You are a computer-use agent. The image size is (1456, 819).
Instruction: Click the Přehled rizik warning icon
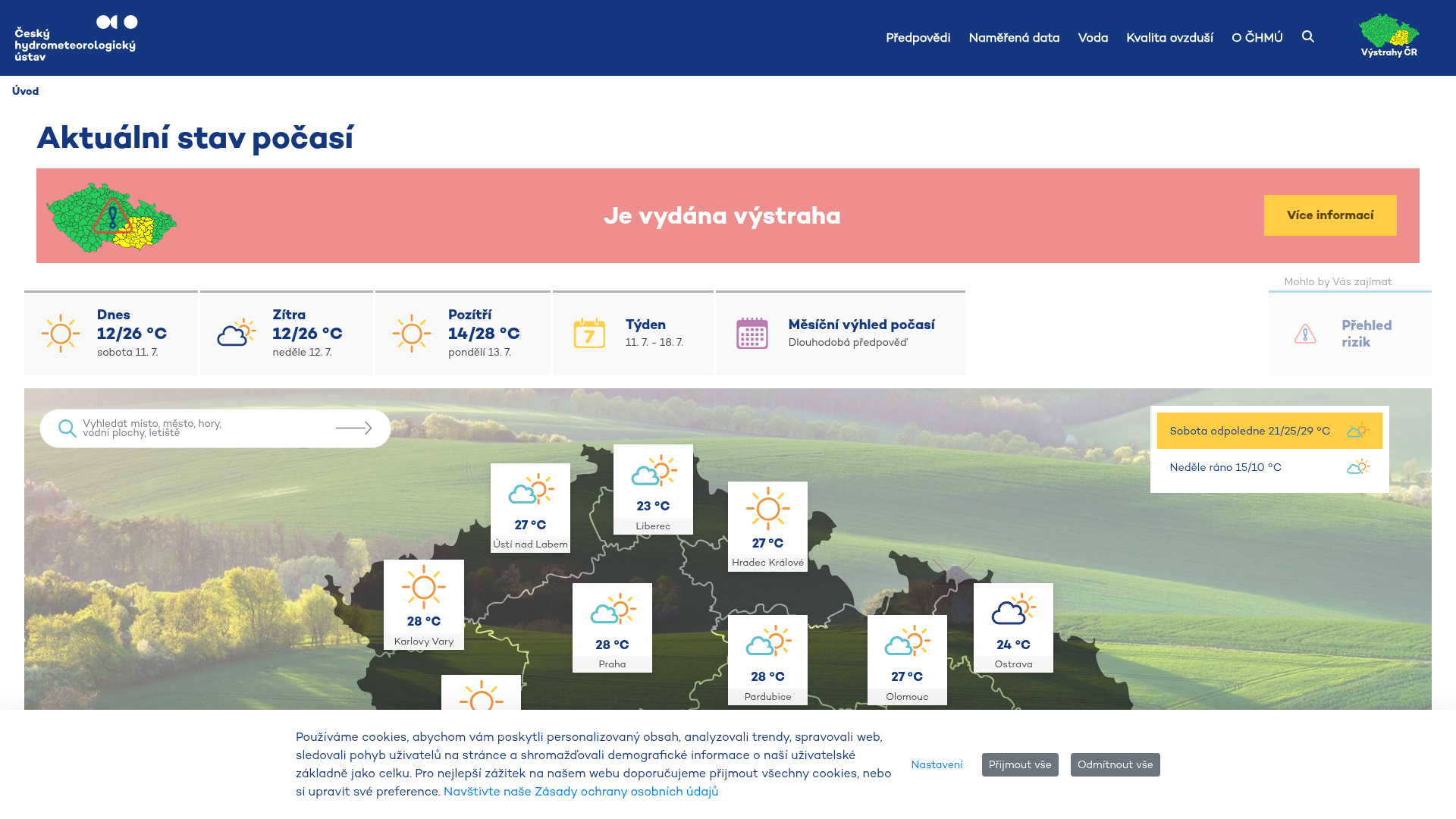pos(1305,334)
